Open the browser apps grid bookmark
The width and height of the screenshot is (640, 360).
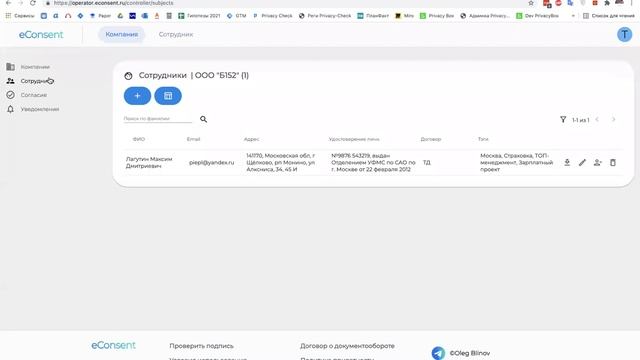[8, 16]
